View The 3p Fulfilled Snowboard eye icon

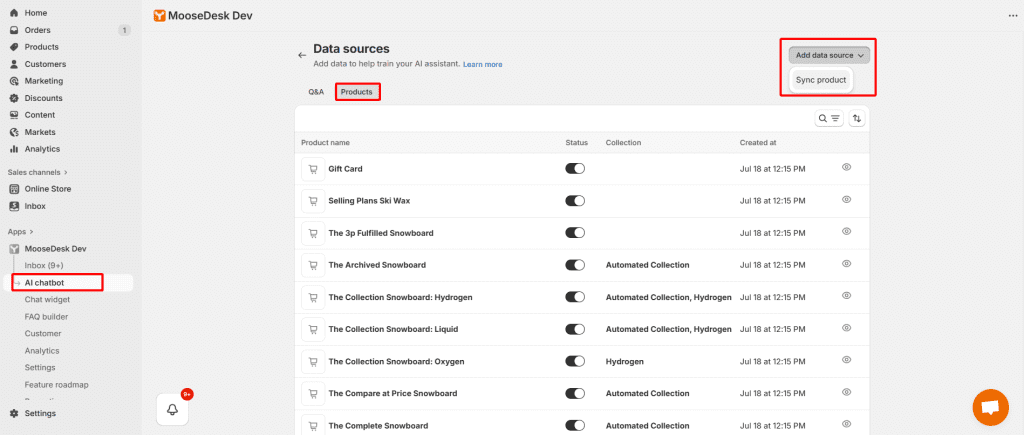click(846, 231)
